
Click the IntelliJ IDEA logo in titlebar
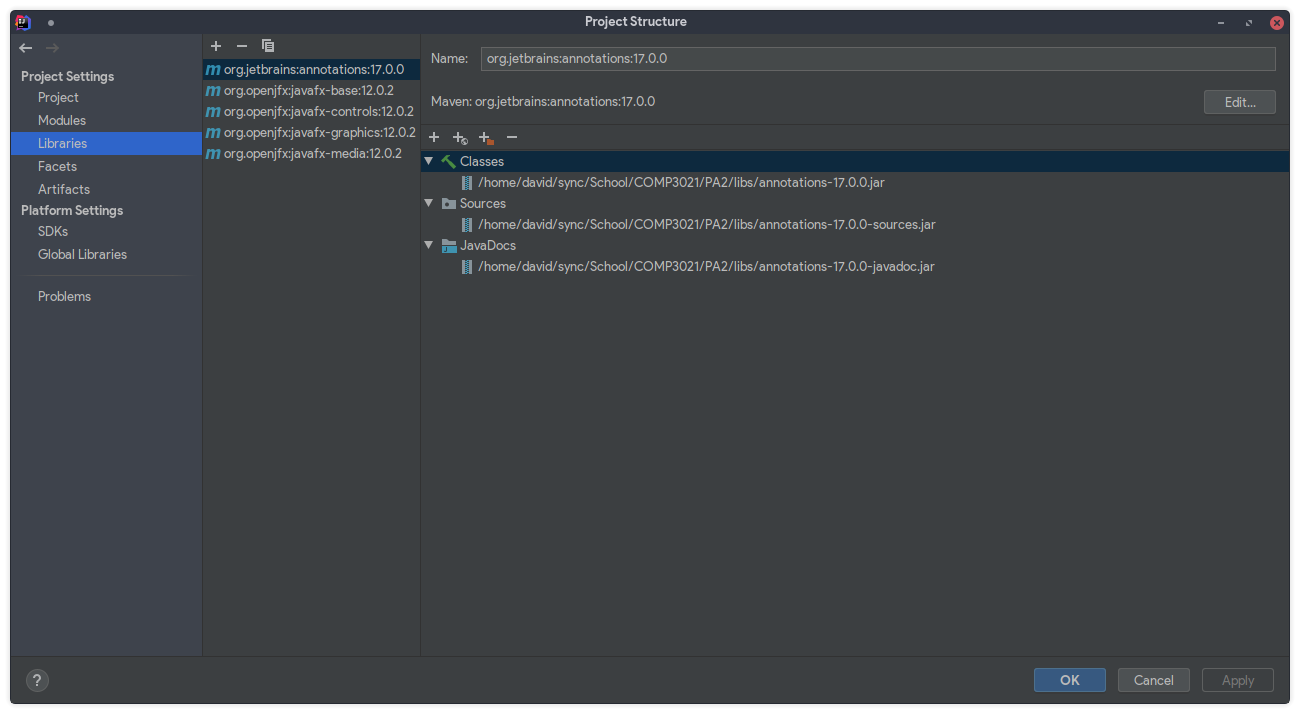coord(23,22)
